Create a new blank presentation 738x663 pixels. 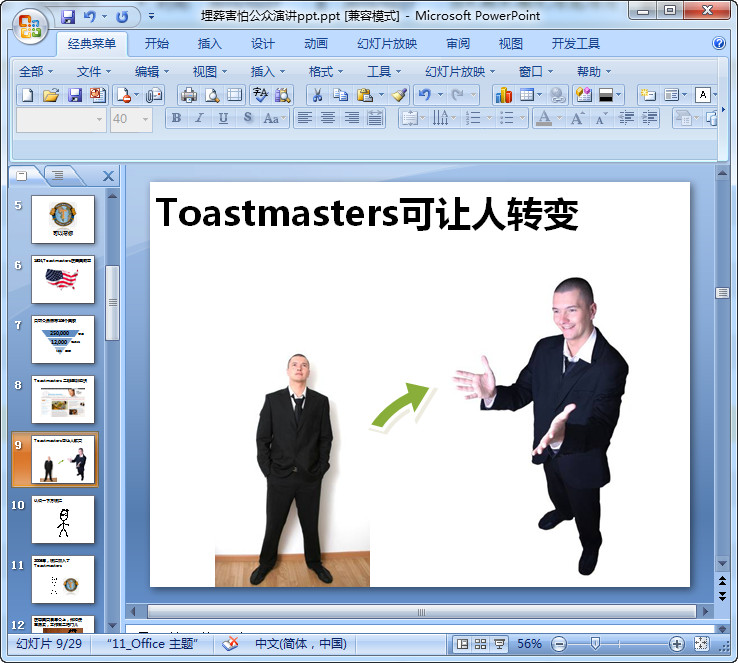(28, 95)
